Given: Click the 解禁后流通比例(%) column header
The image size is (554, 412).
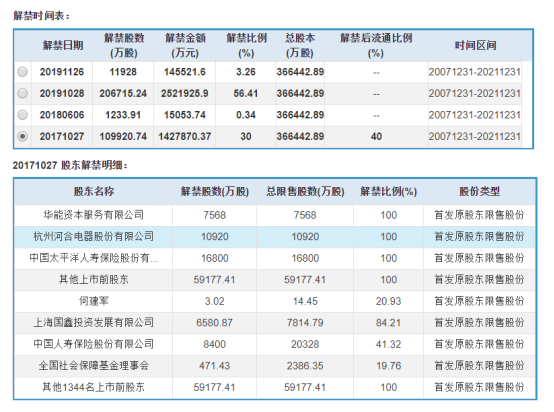Looking at the screenshot, I should click(x=376, y=46).
